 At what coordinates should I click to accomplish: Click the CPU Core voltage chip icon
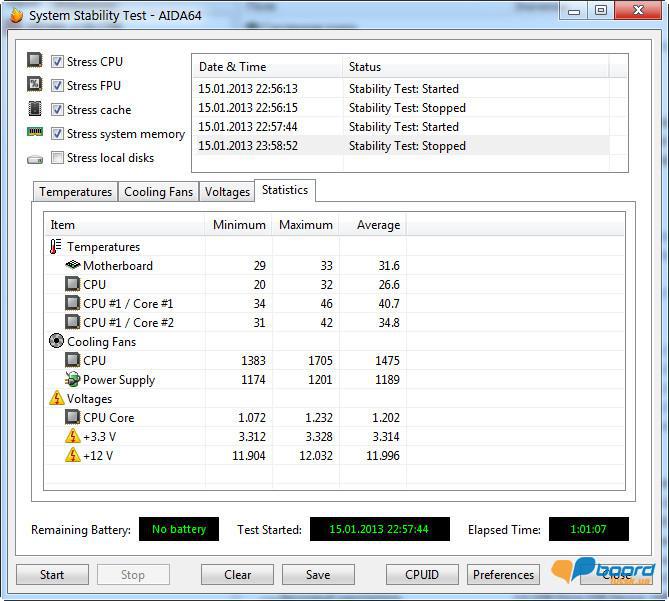point(72,418)
